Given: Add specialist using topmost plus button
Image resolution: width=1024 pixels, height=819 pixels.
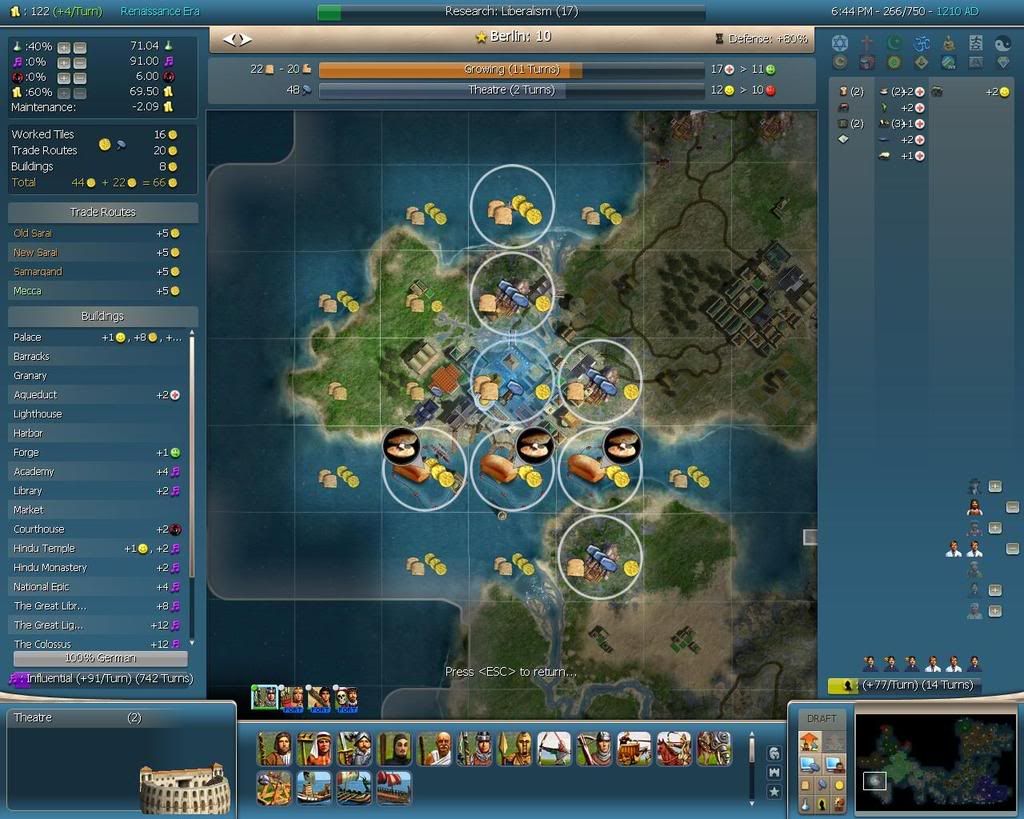Looking at the screenshot, I should pos(995,487).
